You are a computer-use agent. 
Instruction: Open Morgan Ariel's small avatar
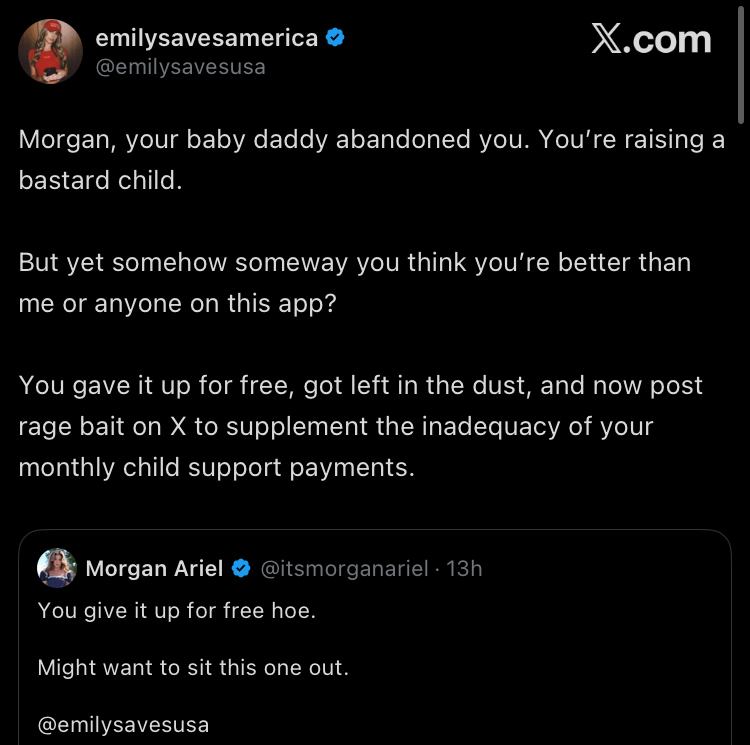57,568
